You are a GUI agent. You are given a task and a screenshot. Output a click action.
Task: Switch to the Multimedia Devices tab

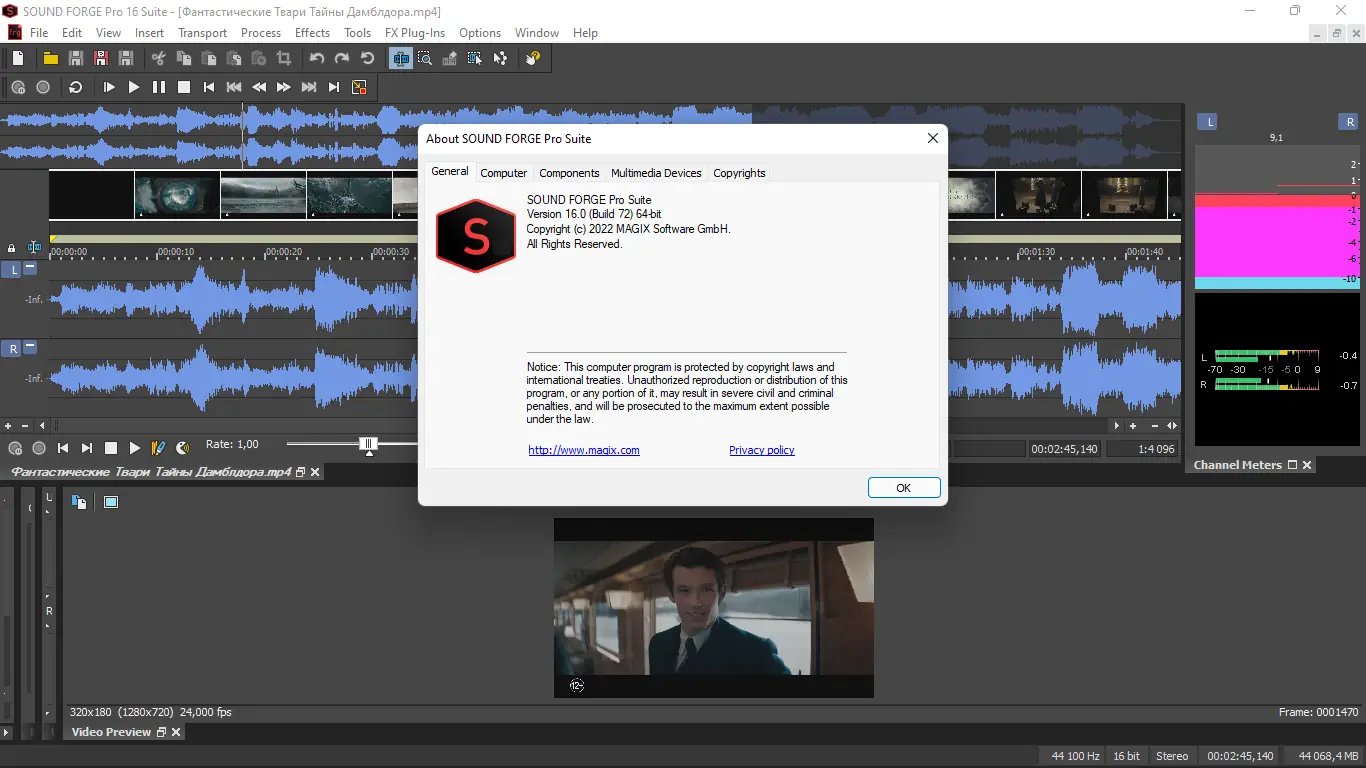656,173
